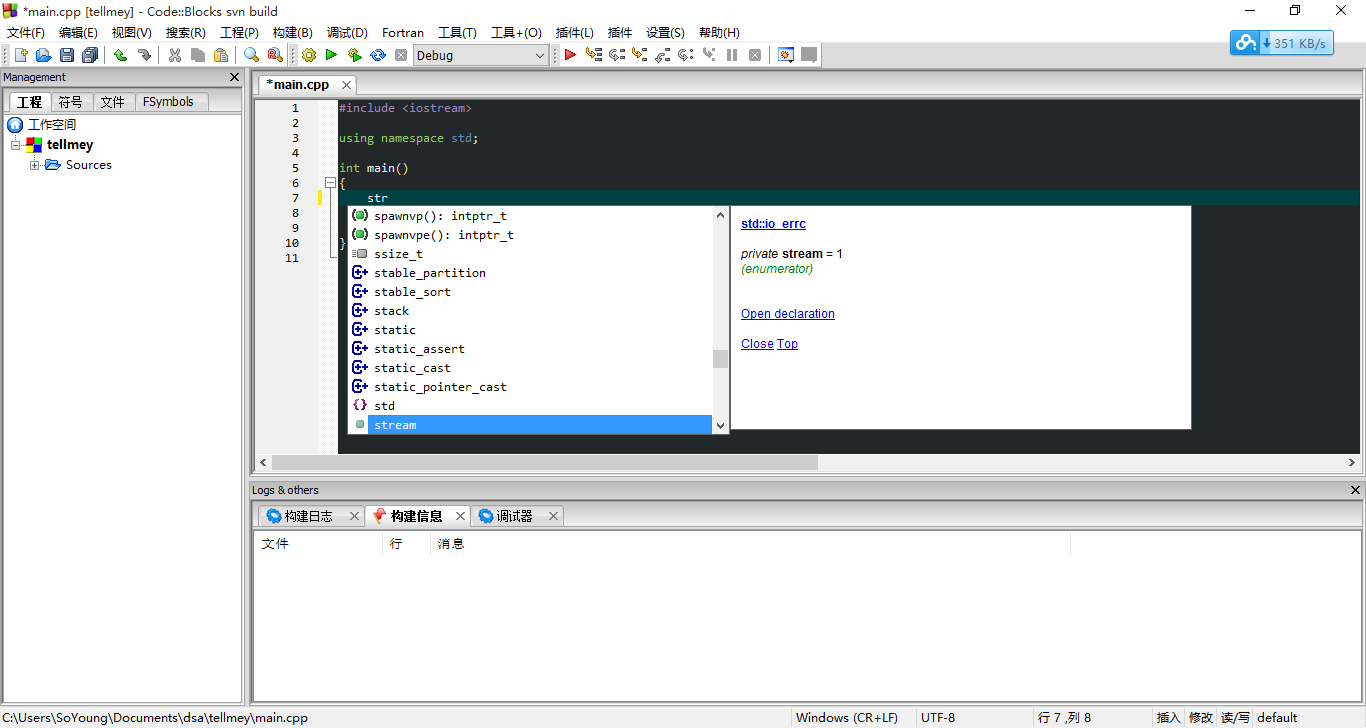Open the Fortran menu
Viewport: 1366px width, 728px height.
tap(402, 33)
